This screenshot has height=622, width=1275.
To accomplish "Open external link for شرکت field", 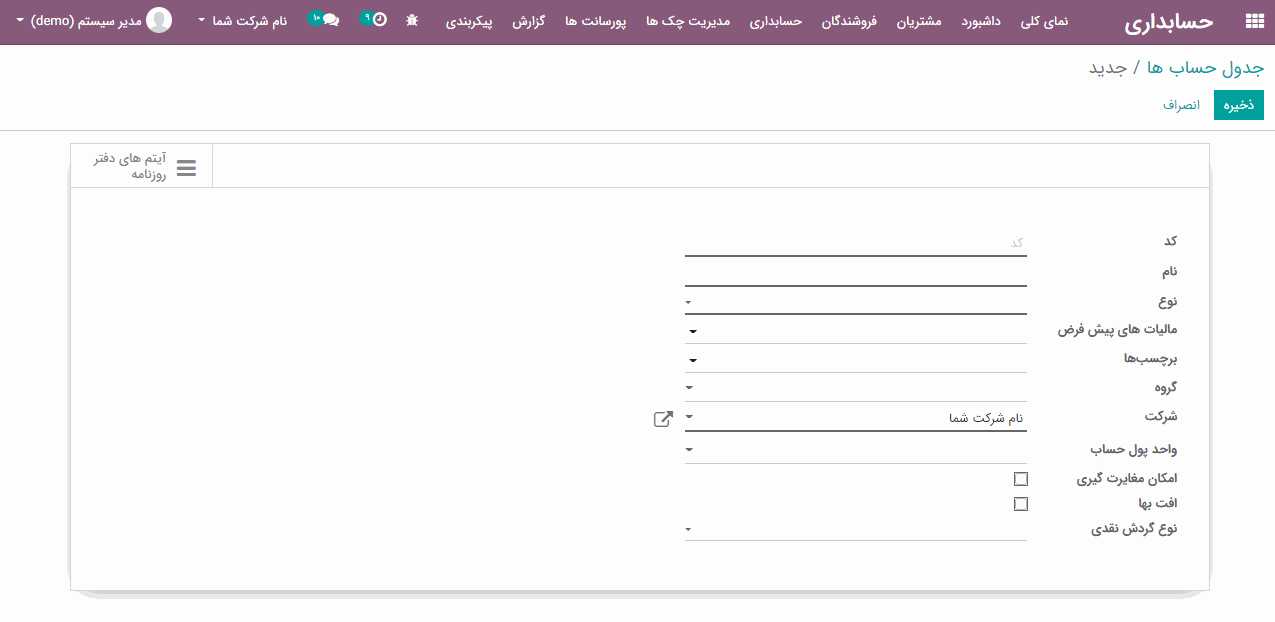I will point(663,419).
